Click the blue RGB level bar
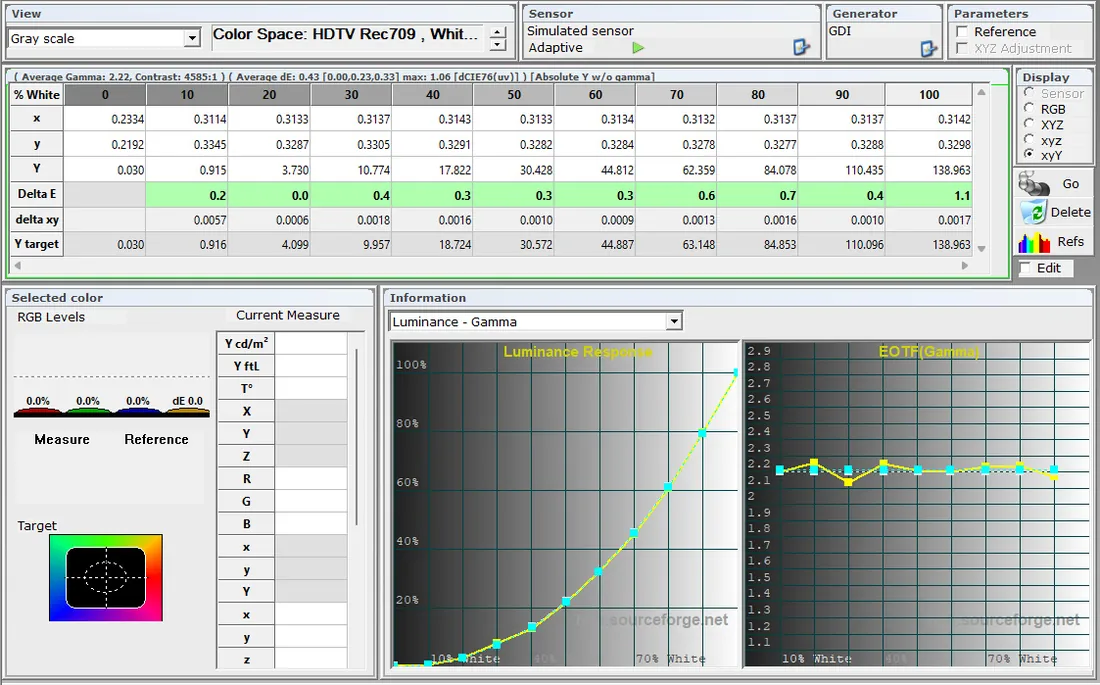 click(x=138, y=413)
